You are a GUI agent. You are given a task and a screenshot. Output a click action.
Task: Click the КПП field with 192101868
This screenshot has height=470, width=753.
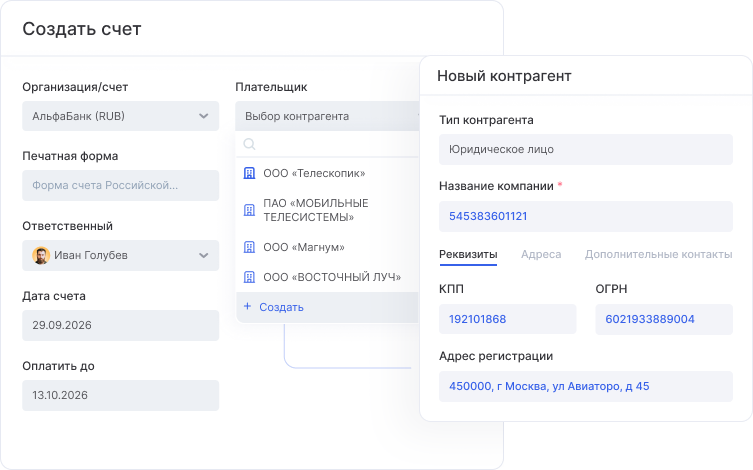pos(507,319)
